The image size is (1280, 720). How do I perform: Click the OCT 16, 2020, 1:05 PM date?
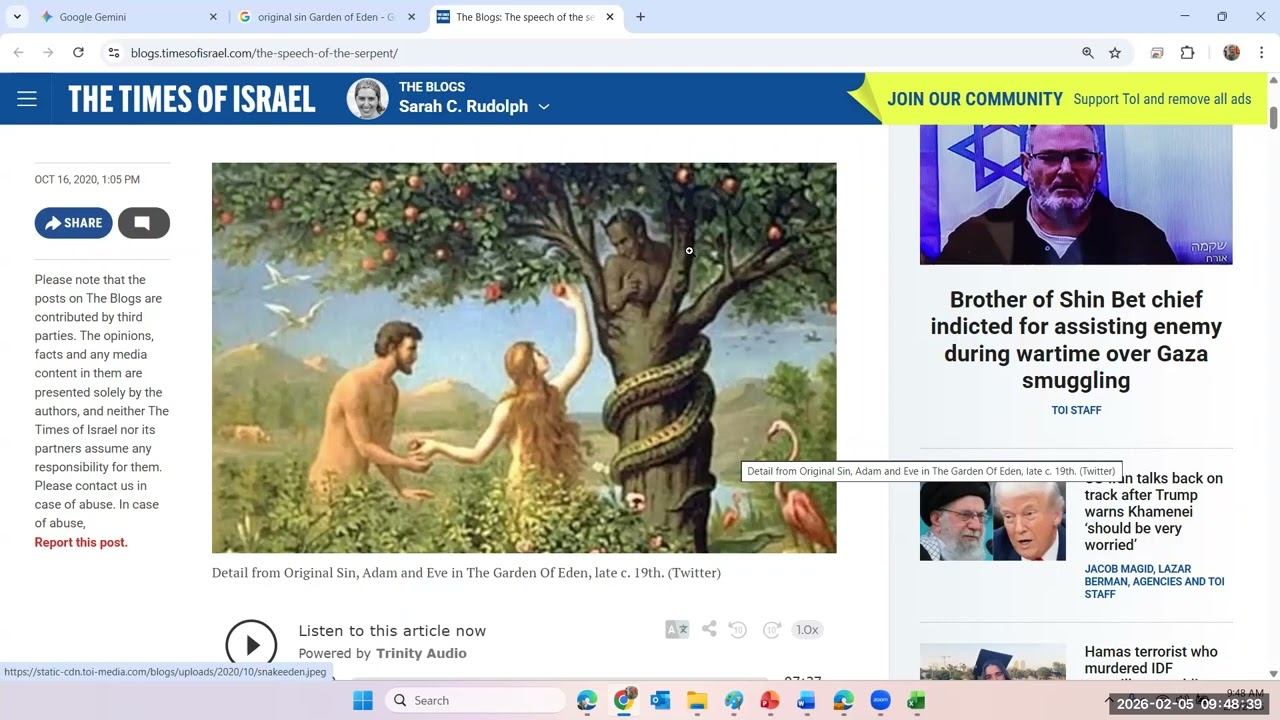coord(87,180)
